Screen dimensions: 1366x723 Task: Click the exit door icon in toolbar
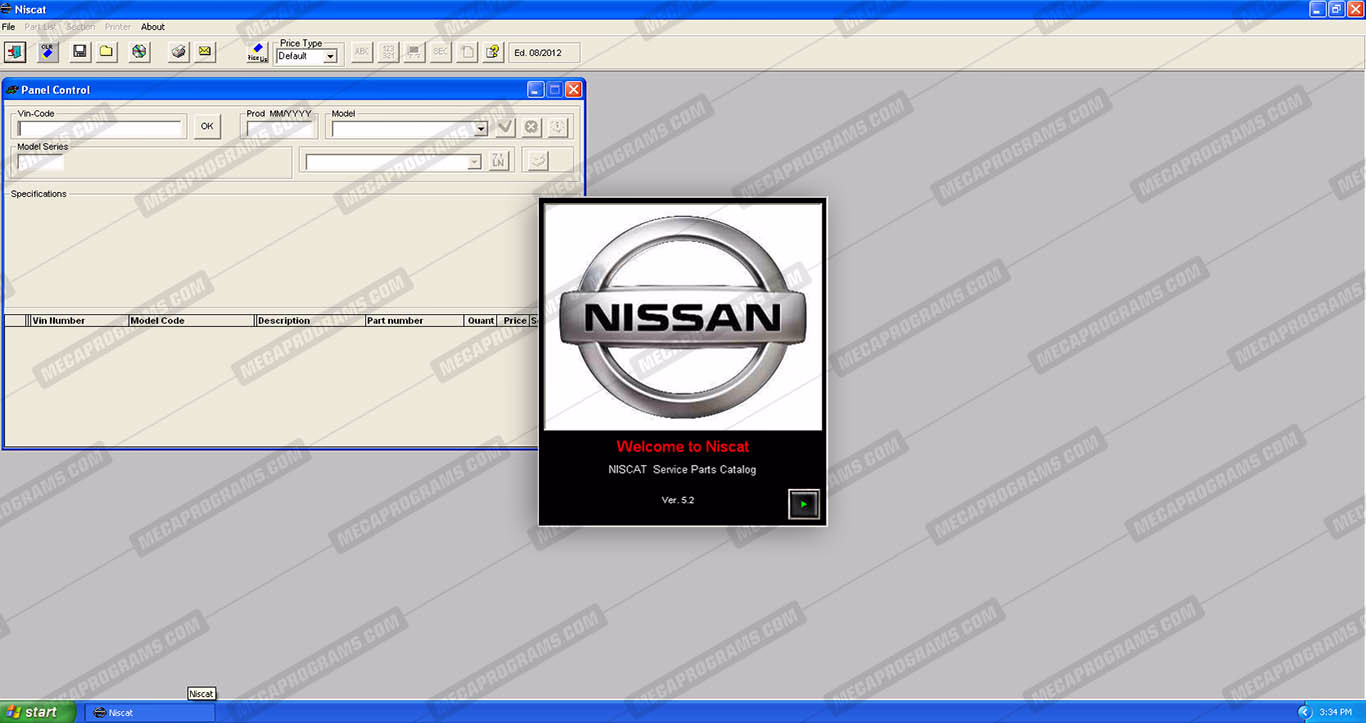tap(15, 52)
